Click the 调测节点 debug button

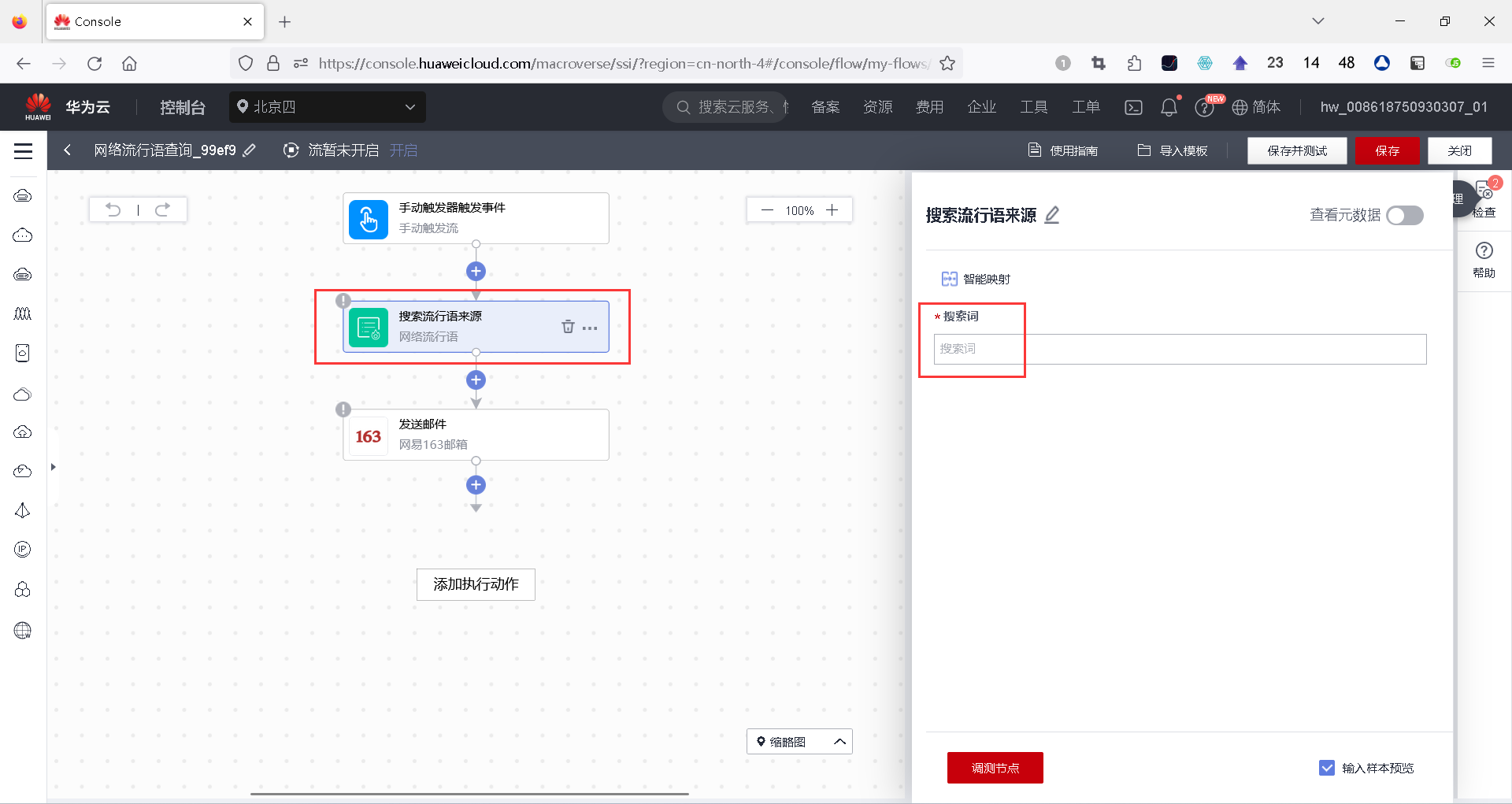point(995,768)
